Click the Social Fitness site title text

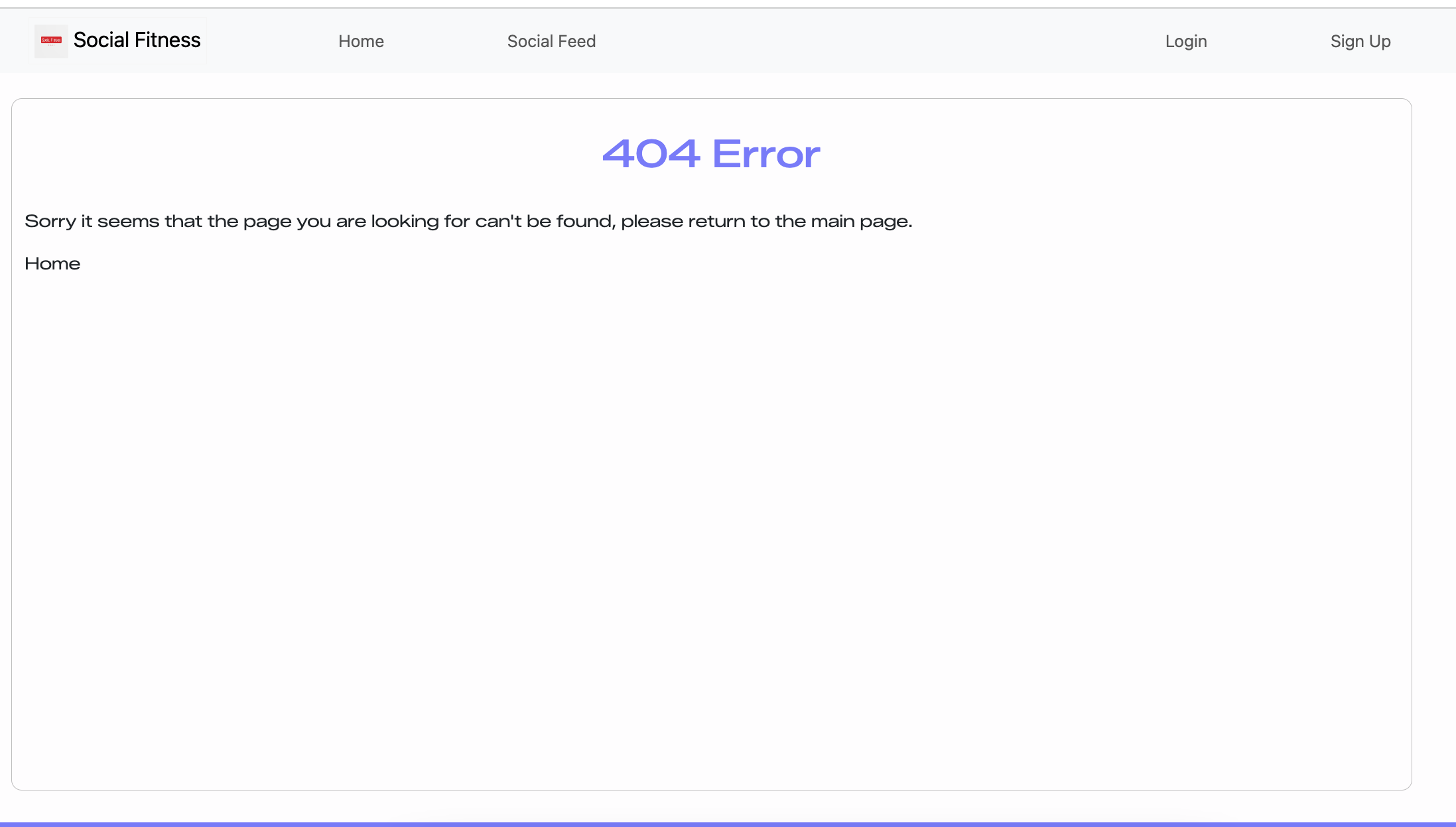(136, 40)
